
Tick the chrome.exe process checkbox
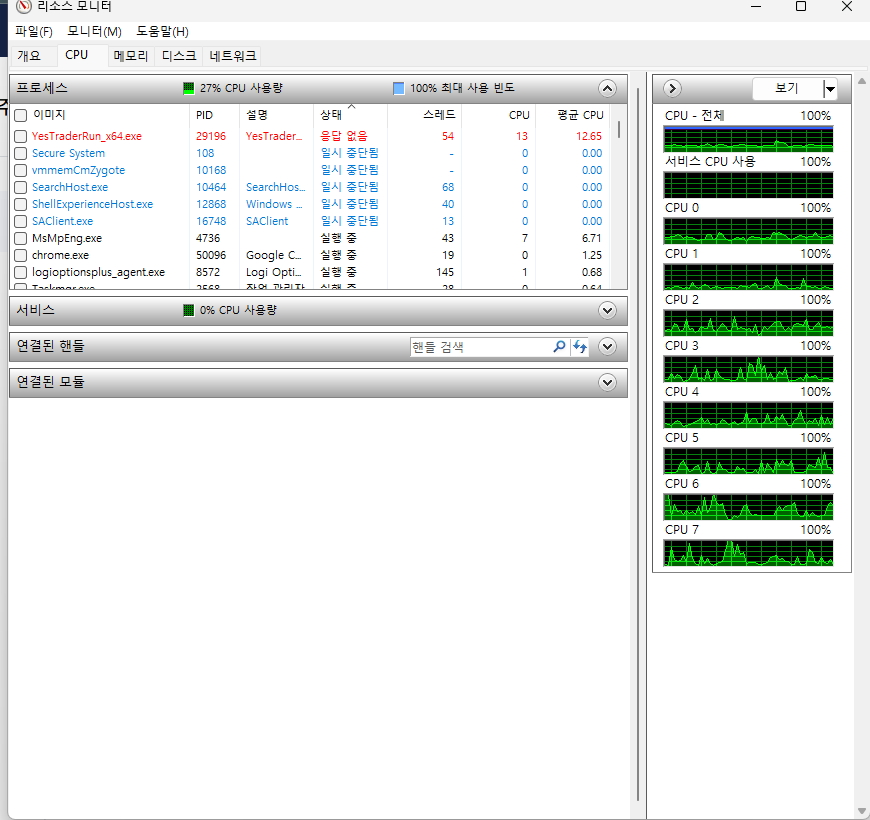click(21, 255)
